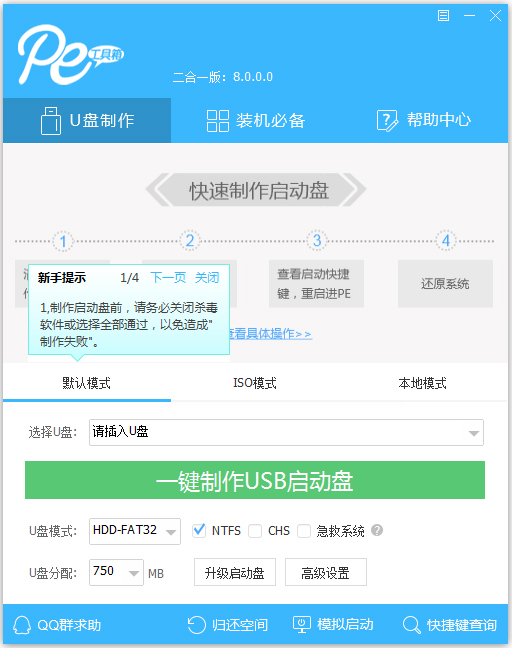Uncheck the NTFS checkbox
This screenshot has width=512, height=648.
tap(199, 530)
